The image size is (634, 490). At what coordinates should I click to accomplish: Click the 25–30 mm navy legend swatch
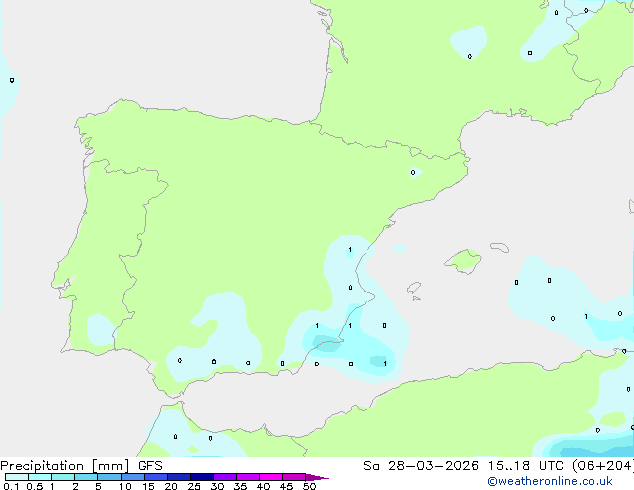coord(202,477)
